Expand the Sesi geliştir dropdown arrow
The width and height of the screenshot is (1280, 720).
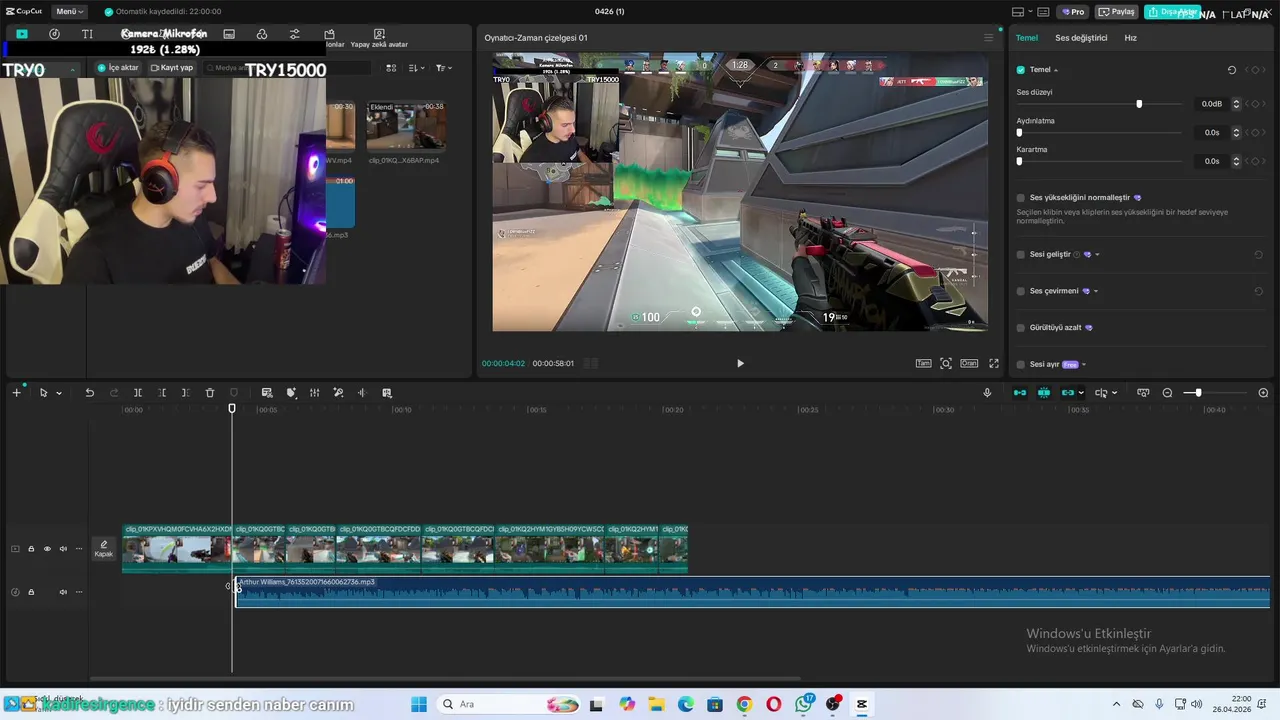pos(1097,255)
